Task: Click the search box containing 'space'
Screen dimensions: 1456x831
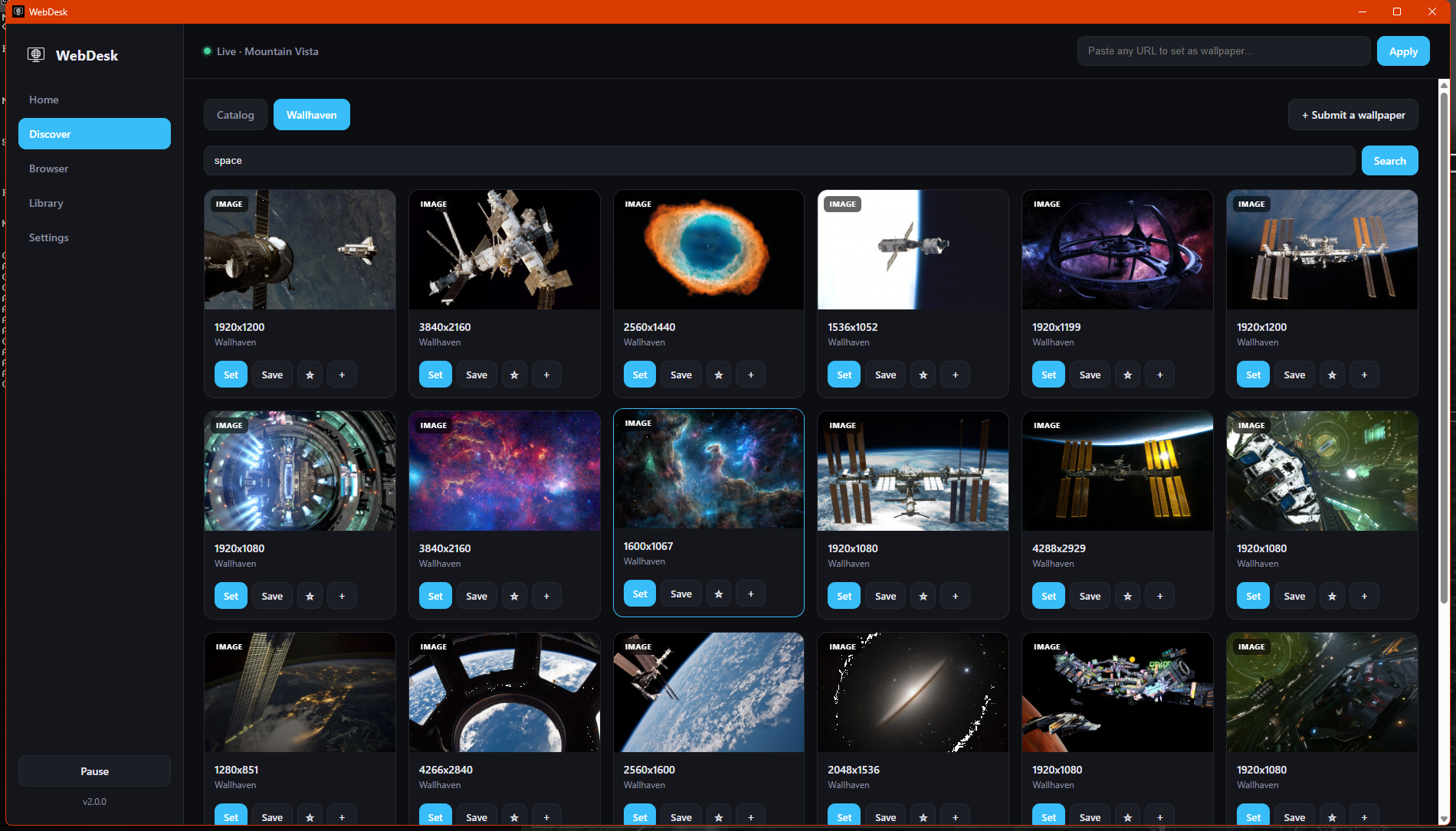Action: coord(779,161)
